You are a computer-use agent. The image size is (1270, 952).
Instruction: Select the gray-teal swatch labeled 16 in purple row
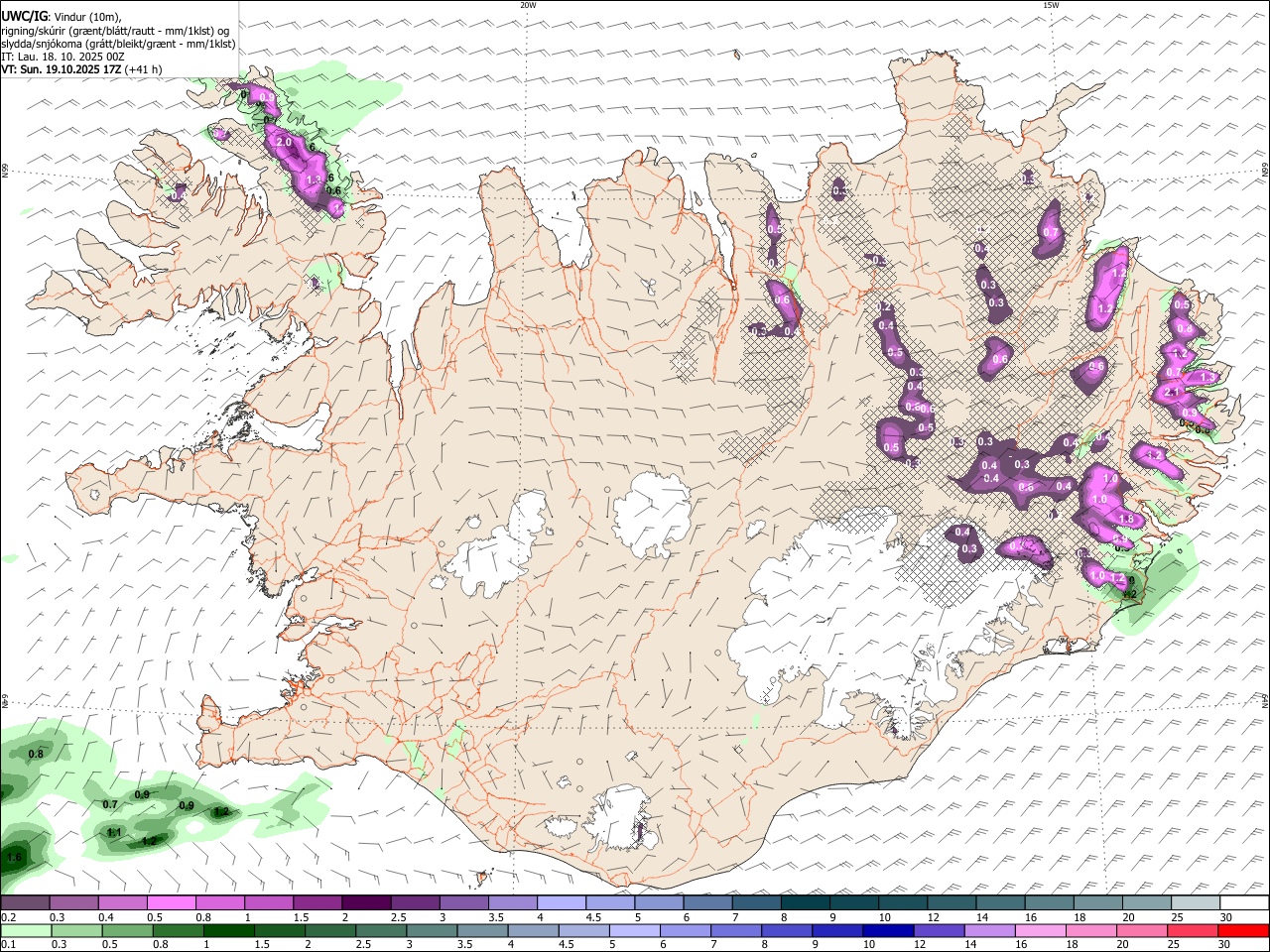pyautogui.click(x=1049, y=902)
